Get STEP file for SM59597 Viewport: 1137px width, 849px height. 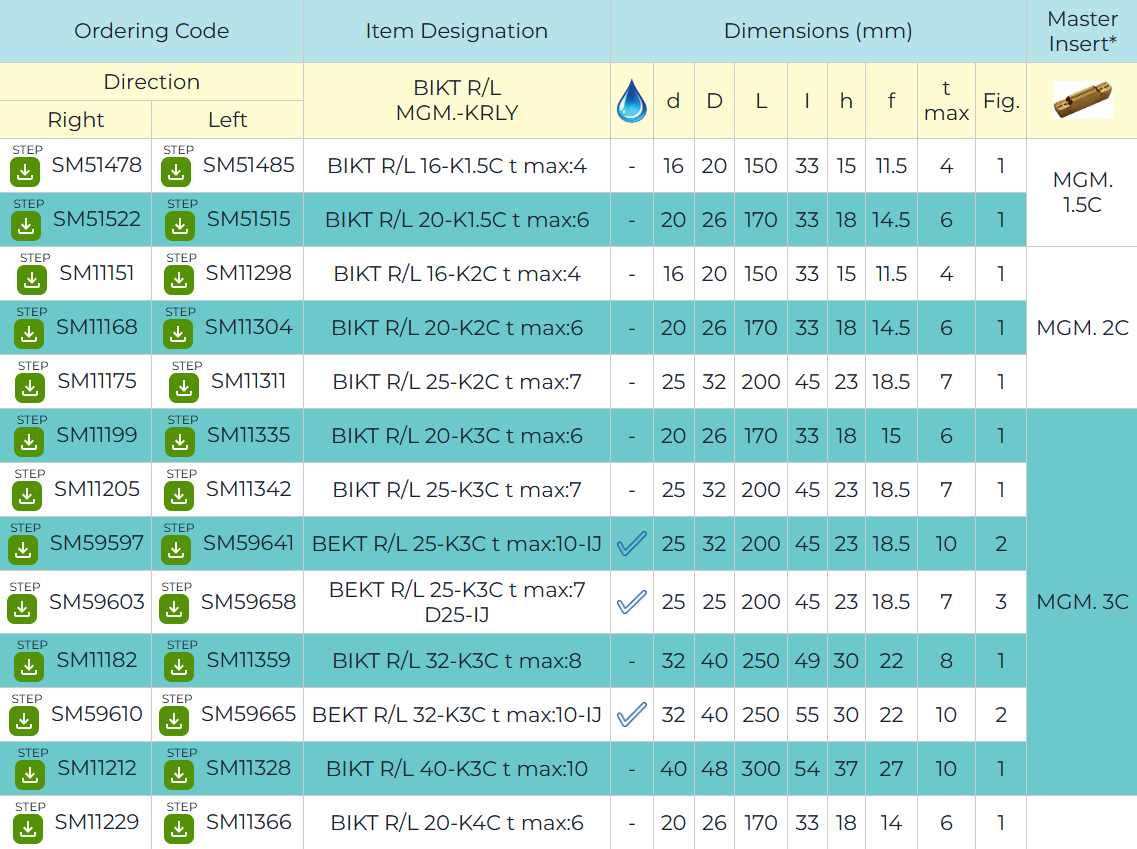[24, 549]
